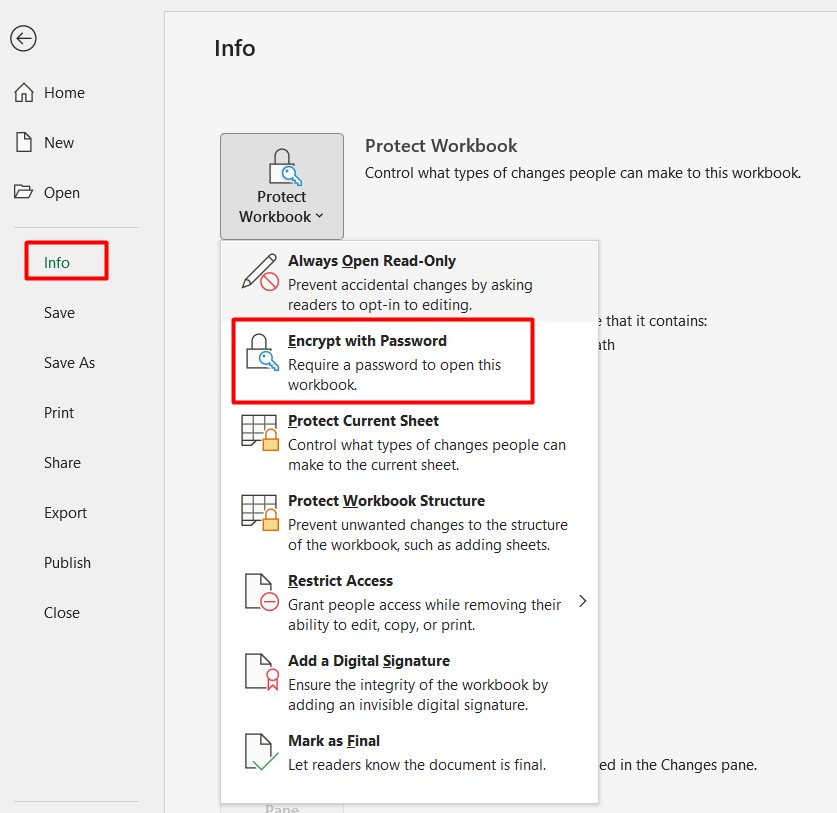Screen dimensions: 837x813
Task: Click the Restrict Access document icon
Action: point(260,592)
